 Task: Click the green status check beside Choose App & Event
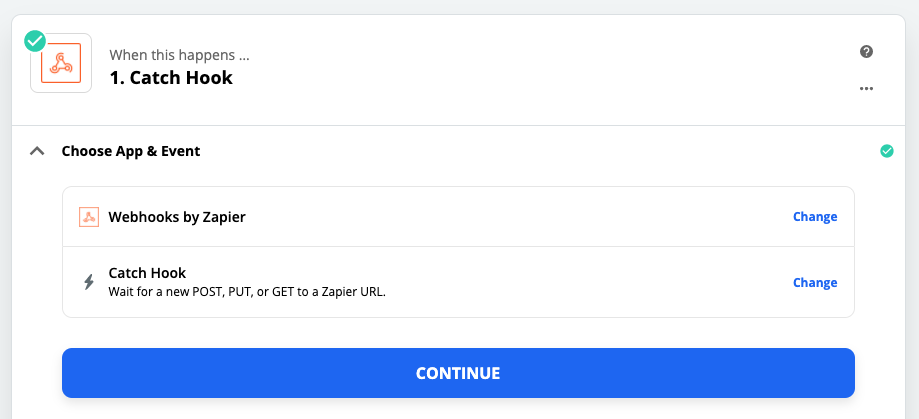(x=887, y=151)
